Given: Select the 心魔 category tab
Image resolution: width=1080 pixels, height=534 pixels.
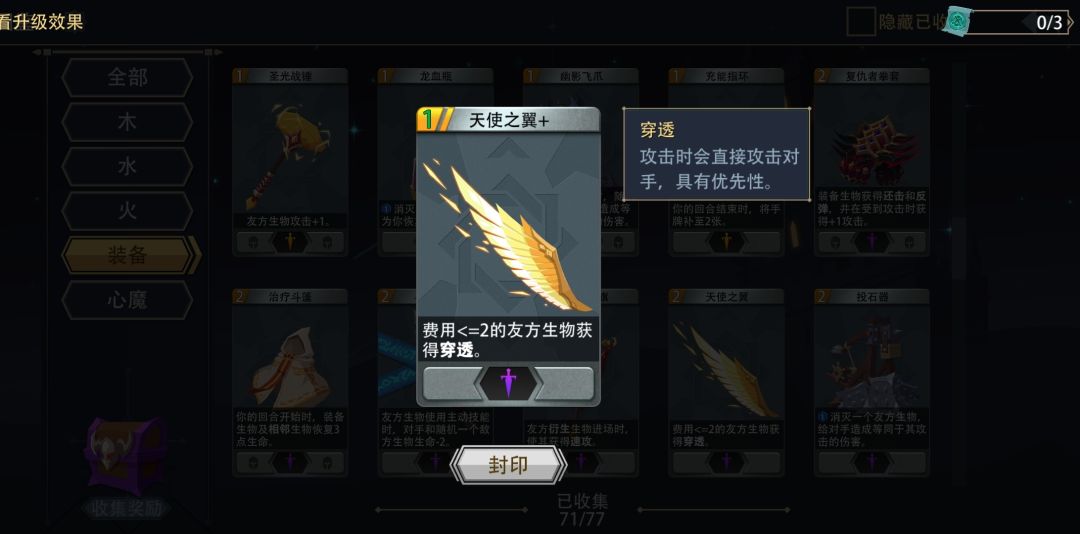Looking at the screenshot, I should (127, 300).
